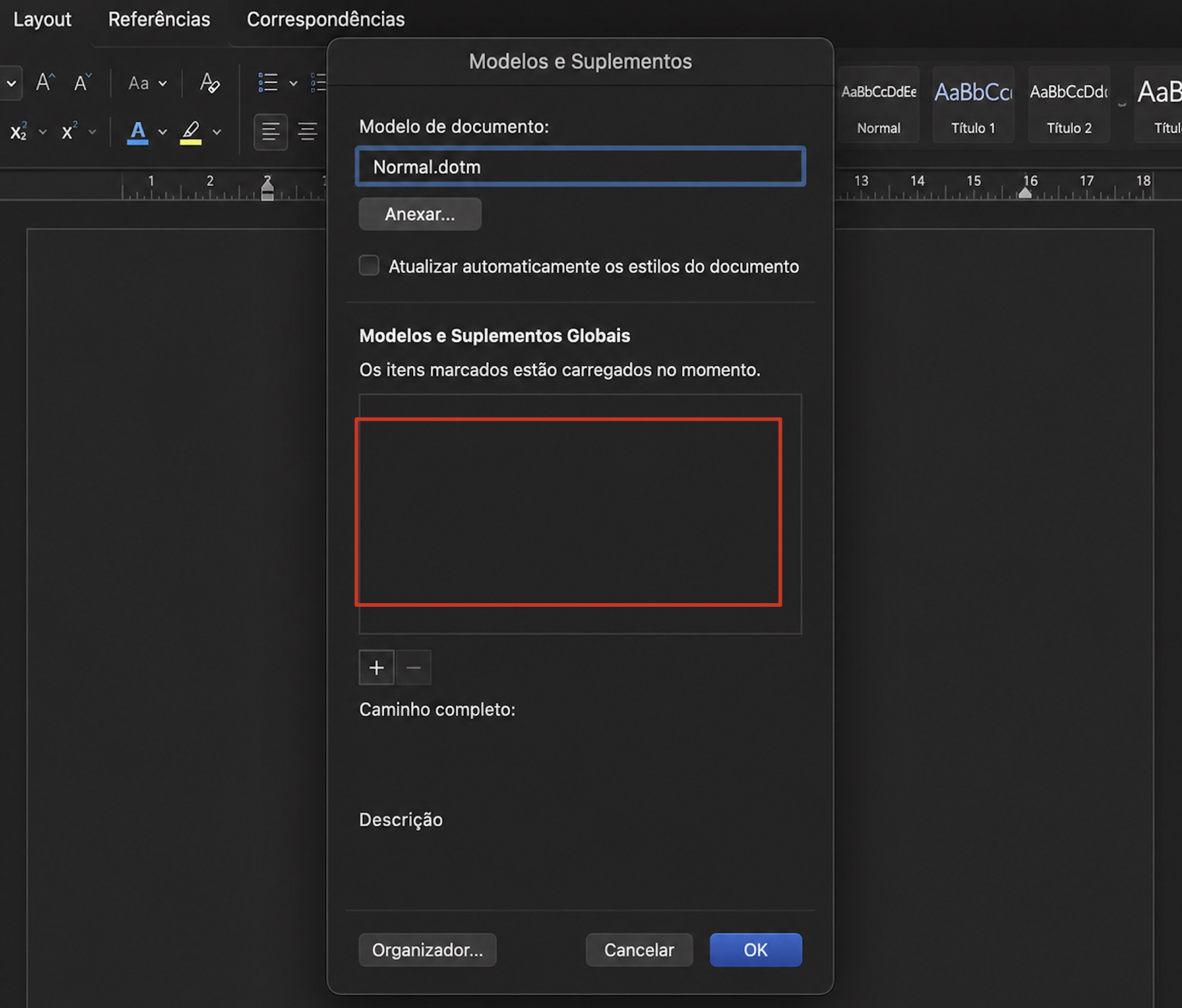The height and width of the screenshot is (1008, 1182).
Task: Open the font size dropdown arrow
Action: click(x=11, y=83)
